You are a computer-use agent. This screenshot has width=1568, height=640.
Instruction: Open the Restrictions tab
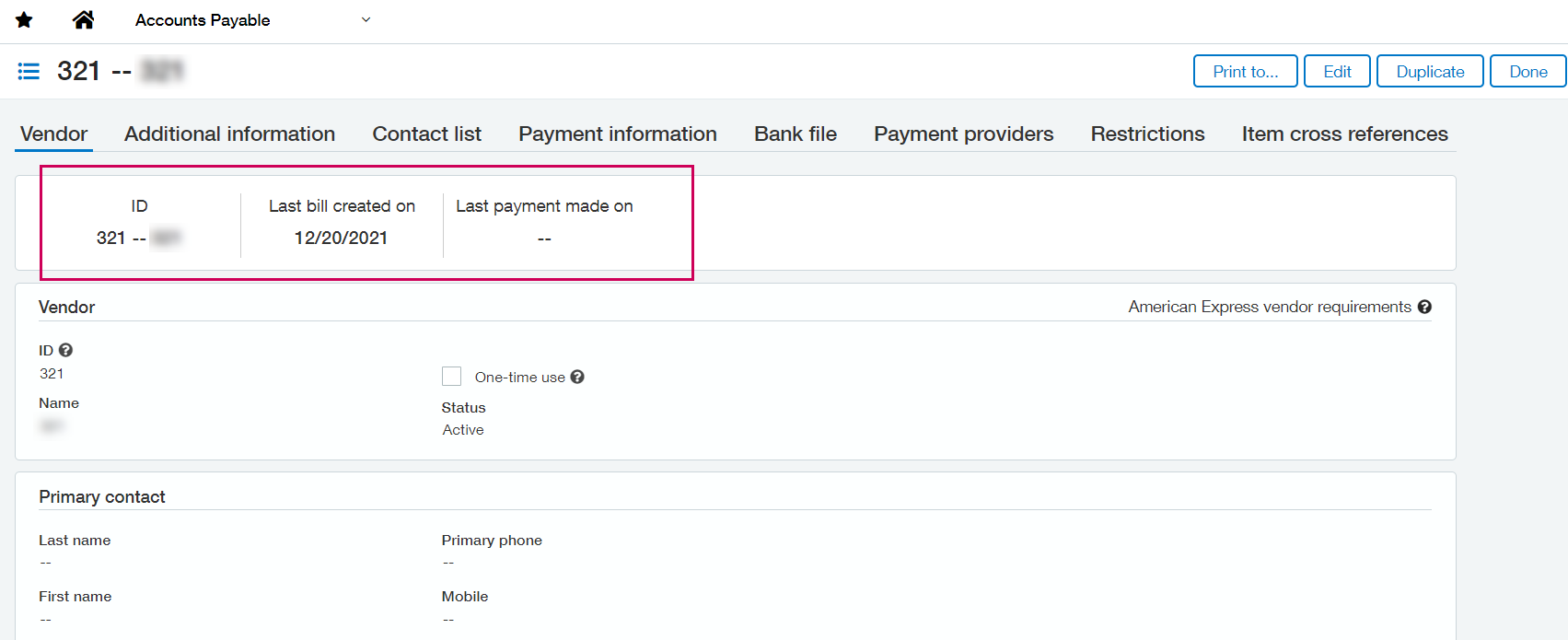[1148, 134]
